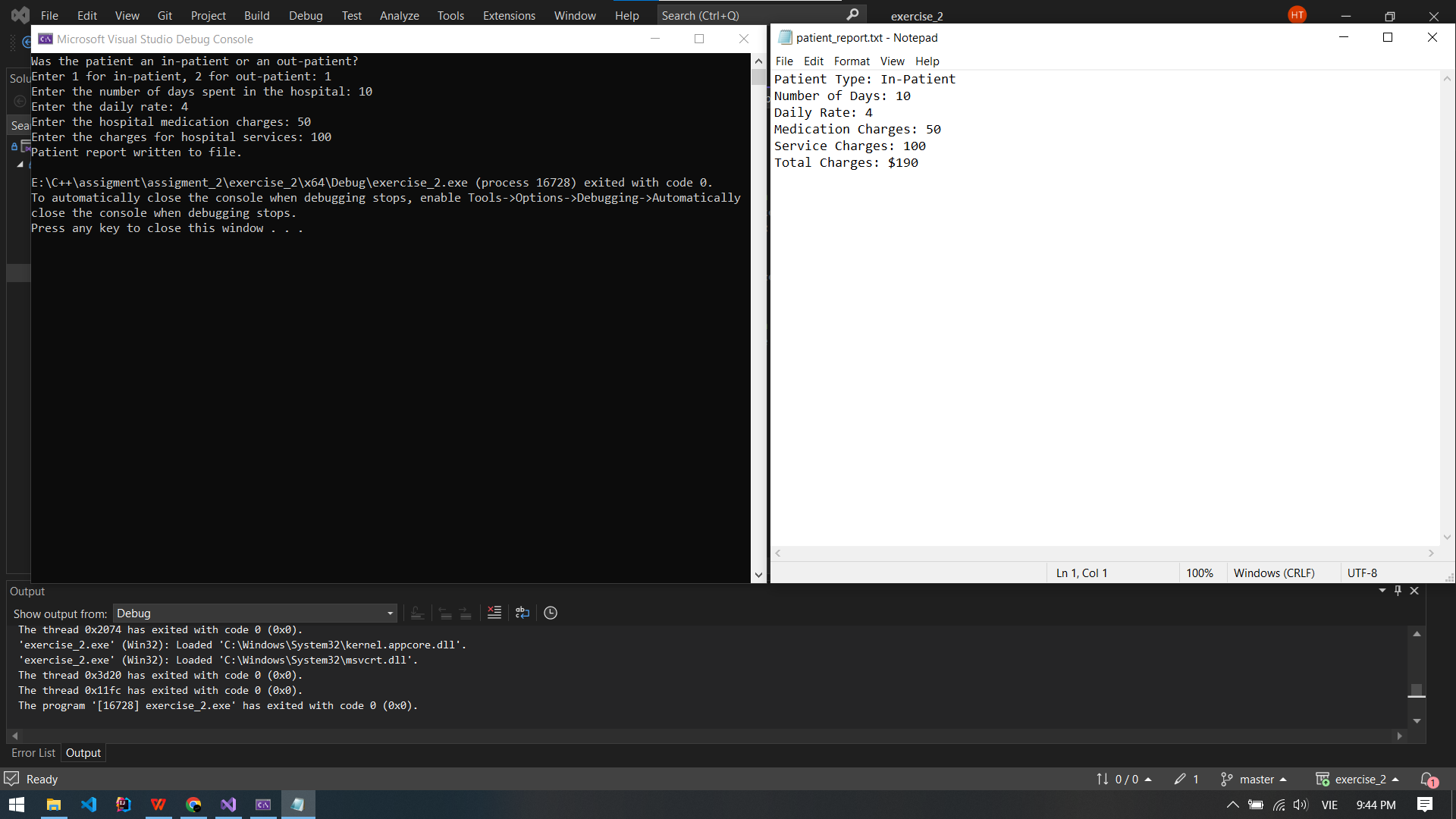Expand the master branch selector

pyautogui.click(x=1254, y=779)
